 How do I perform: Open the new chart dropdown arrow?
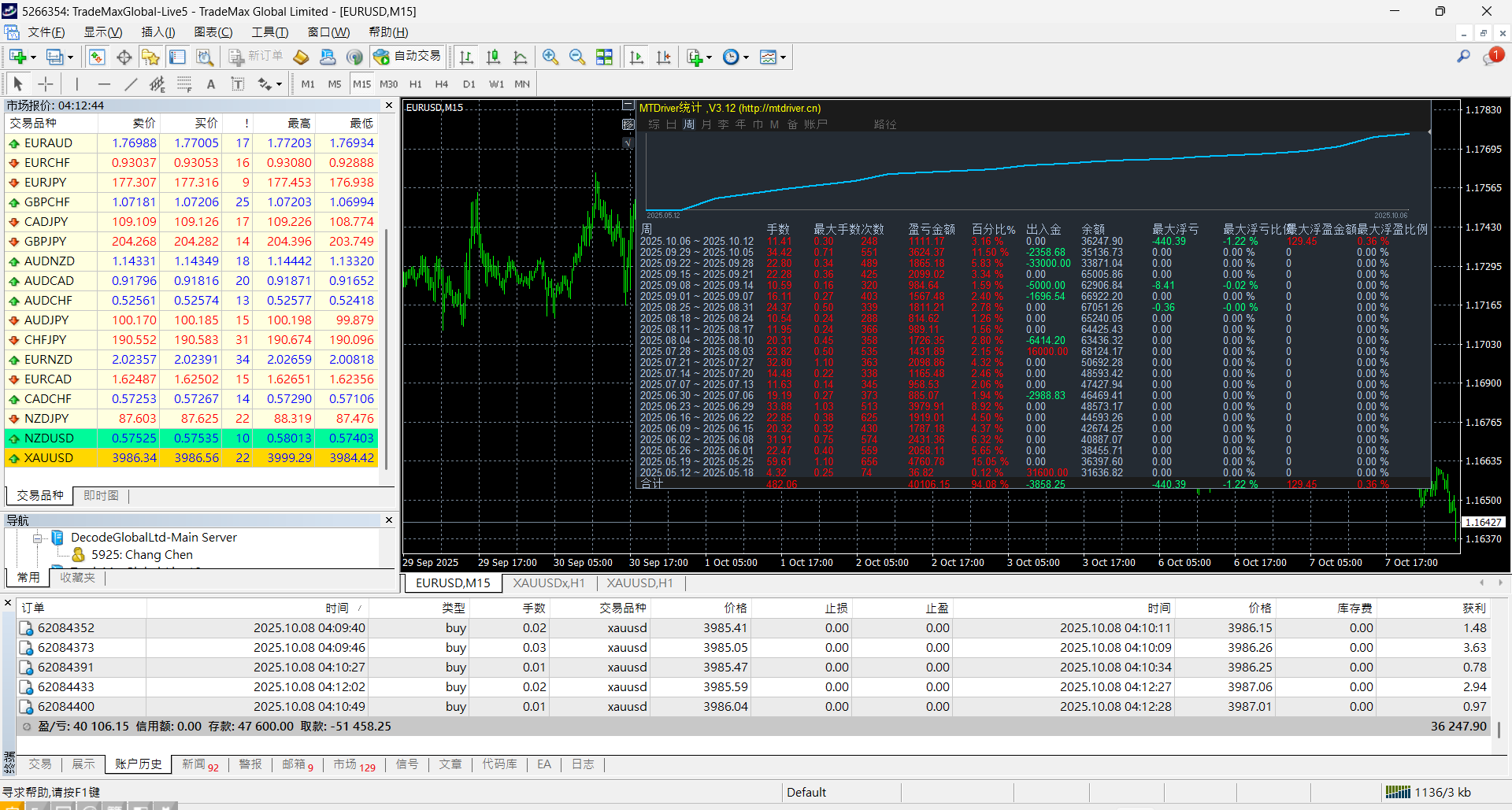point(33,57)
